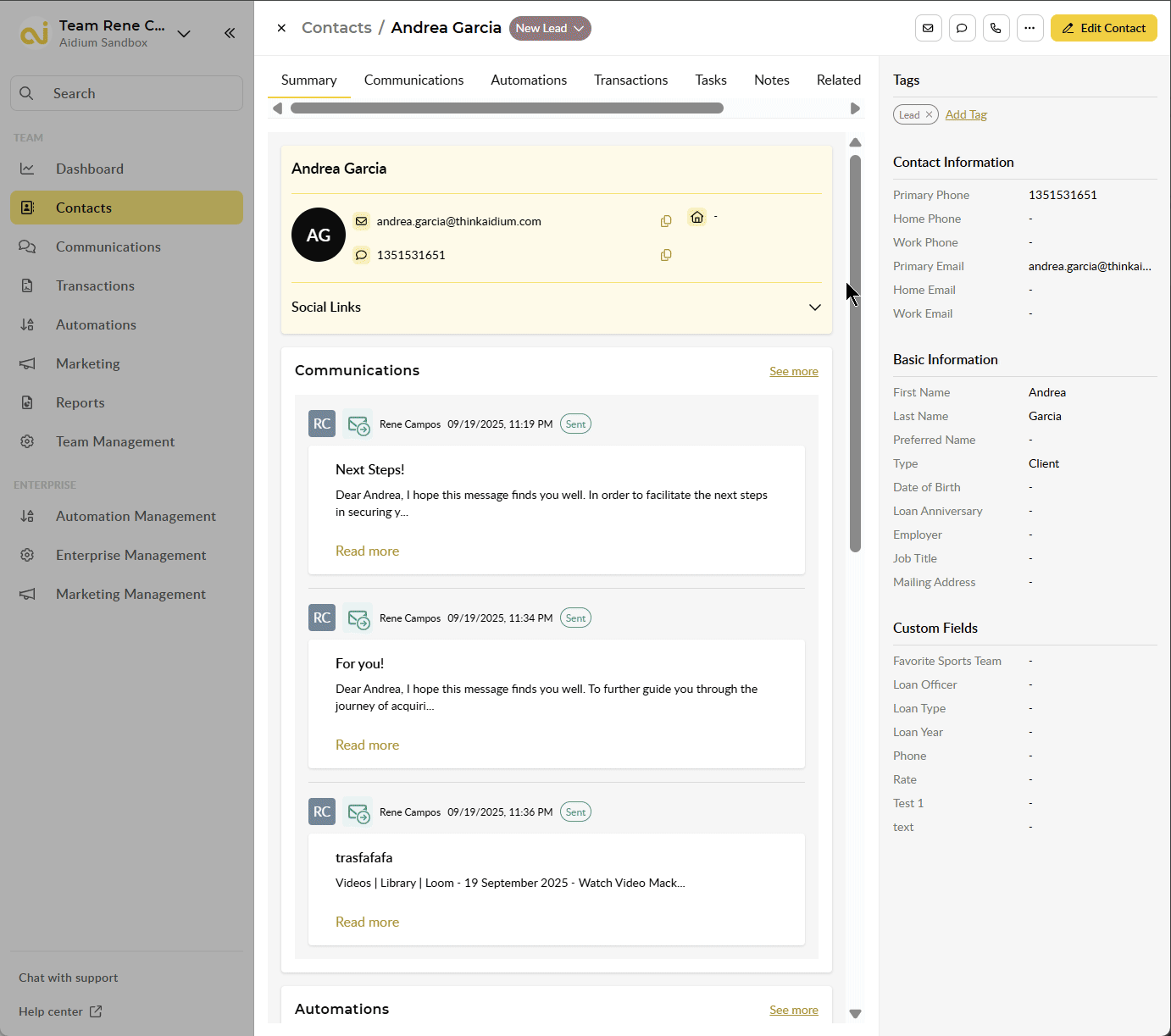Screen dimensions: 1171x1036
Task: Open the New Lead status dropdown
Action: tap(550, 28)
